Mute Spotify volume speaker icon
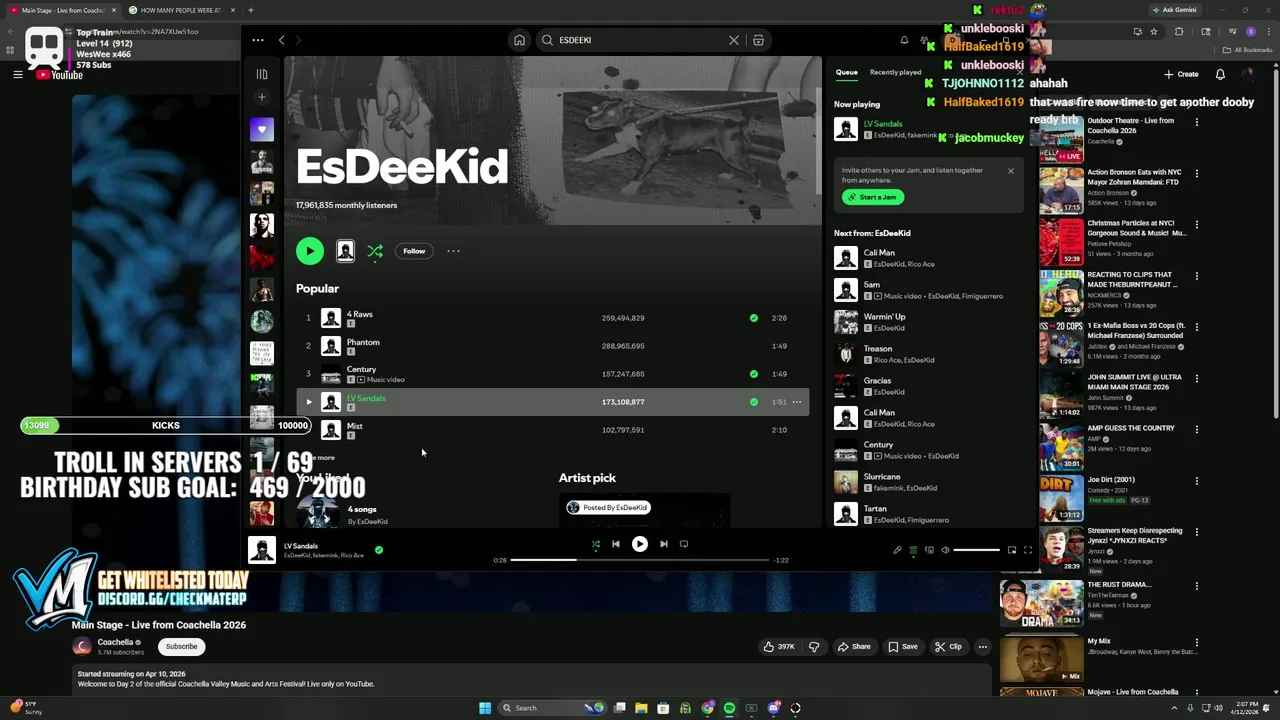This screenshot has height=720, width=1280. (x=945, y=550)
